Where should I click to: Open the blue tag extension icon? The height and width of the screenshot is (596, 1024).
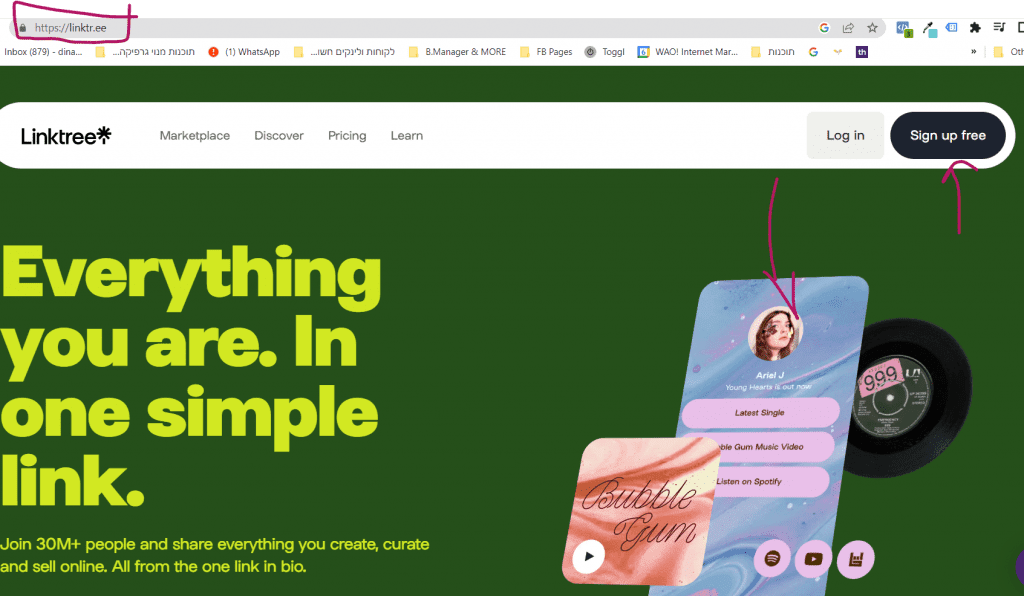pos(952,27)
